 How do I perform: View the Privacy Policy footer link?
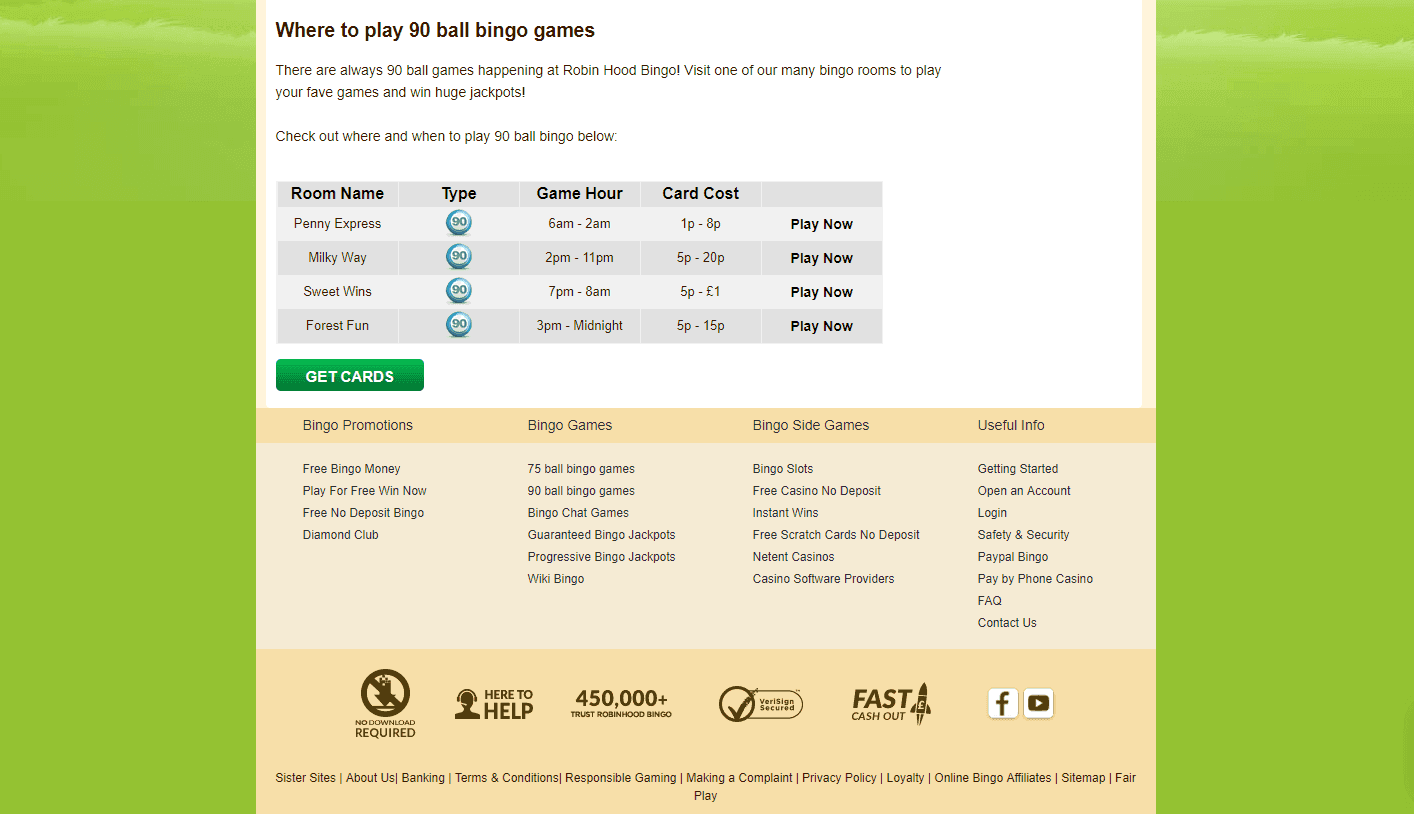tap(840, 778)
